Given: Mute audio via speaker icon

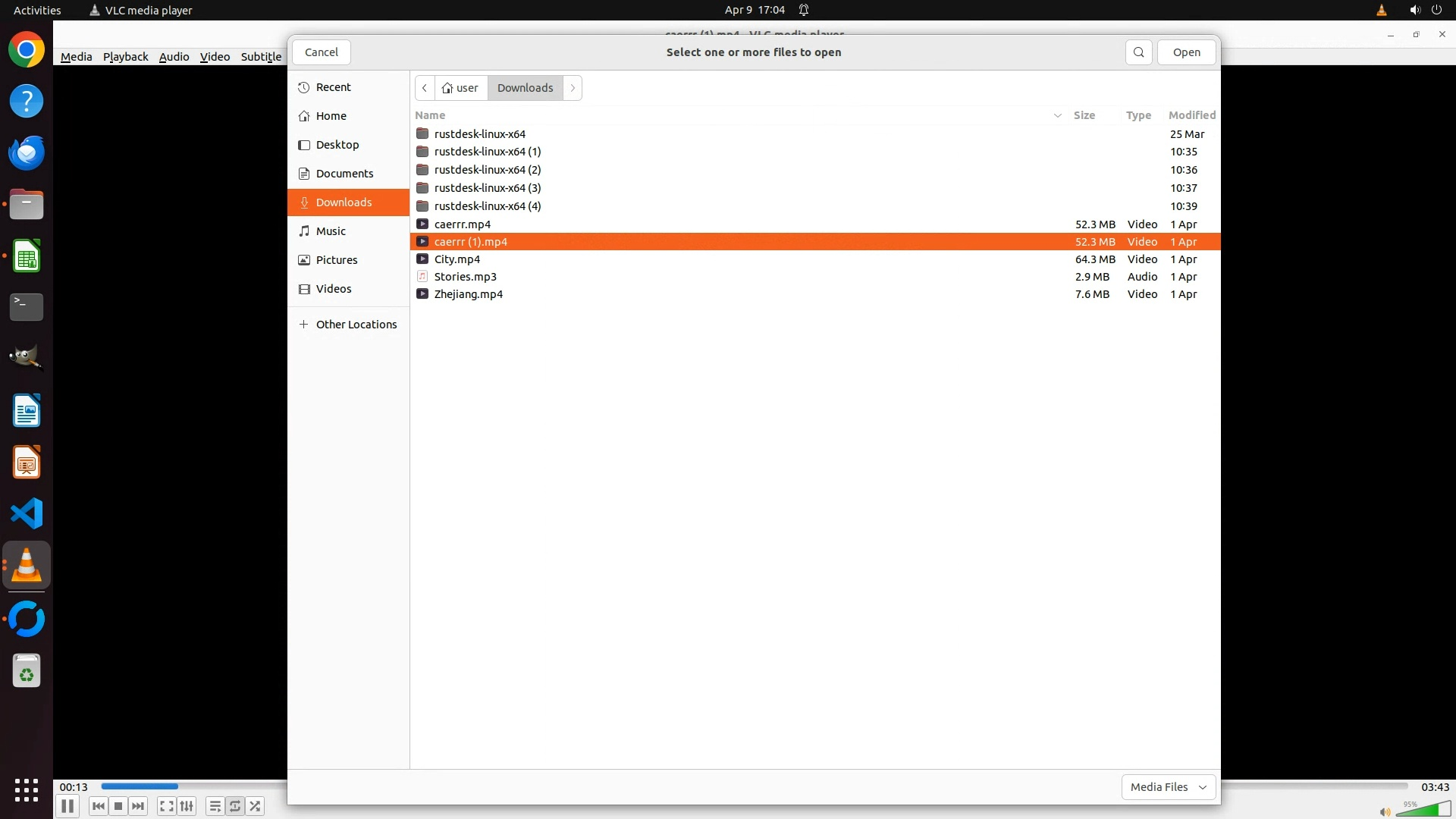Looking at the screenshot, I should tap(1385, 811).
